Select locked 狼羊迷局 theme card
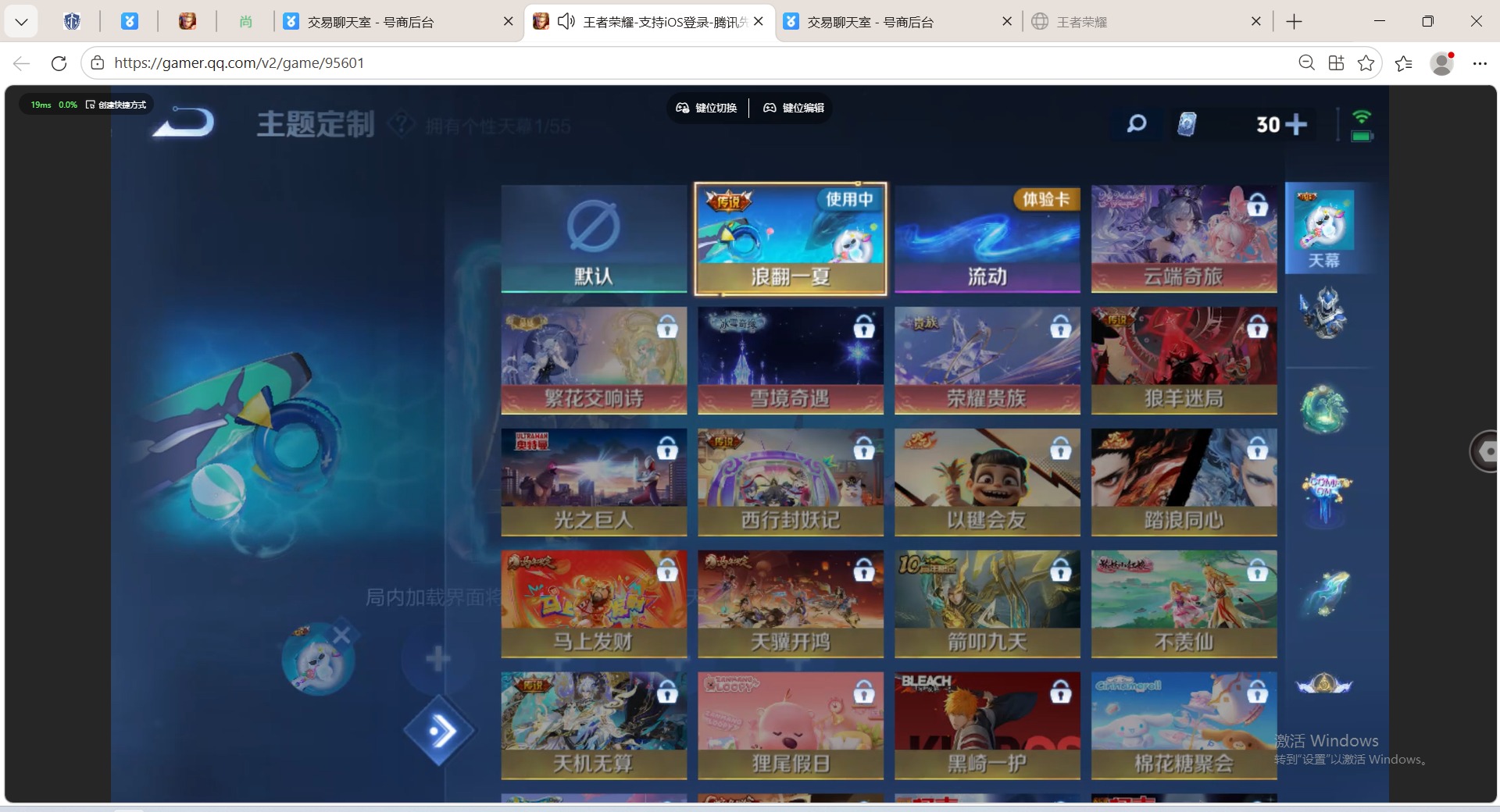The height and width of the screenshot is (812, 1500). click(1184, 360)
